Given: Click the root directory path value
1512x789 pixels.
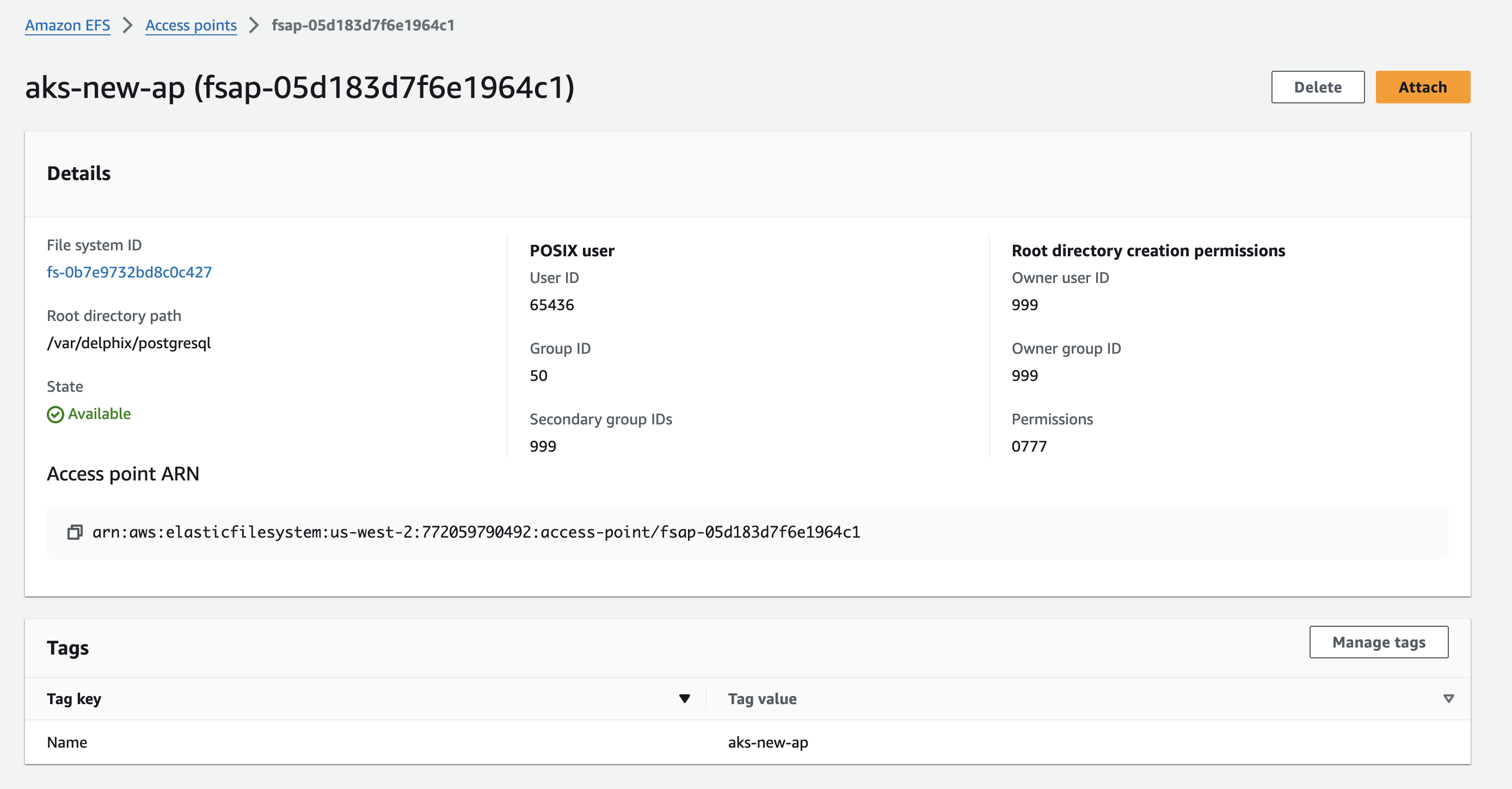Looking at the screenshot, I should (128, 343).
